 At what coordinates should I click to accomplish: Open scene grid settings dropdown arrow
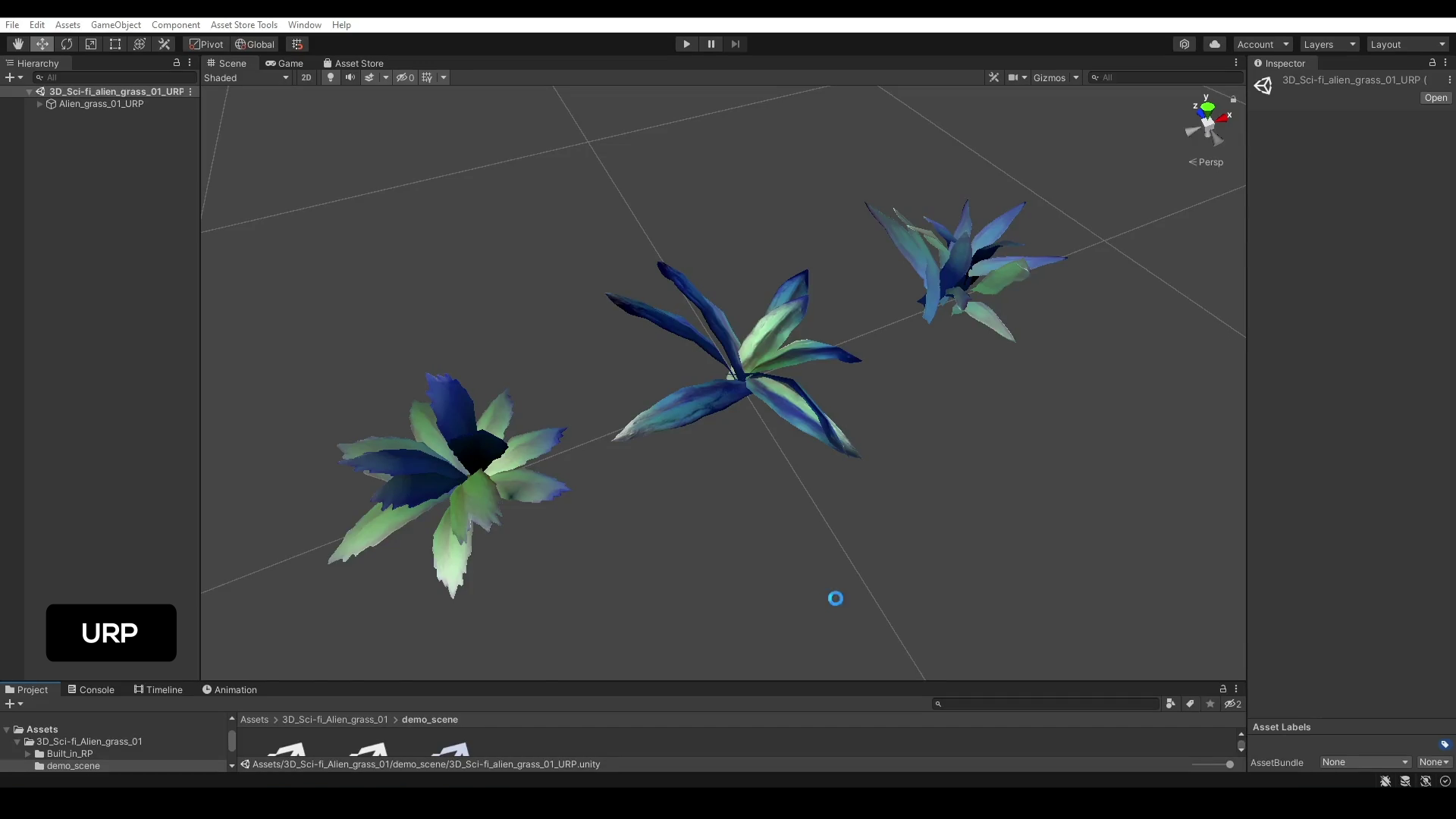pyautogui.click(x=444, y=77)
